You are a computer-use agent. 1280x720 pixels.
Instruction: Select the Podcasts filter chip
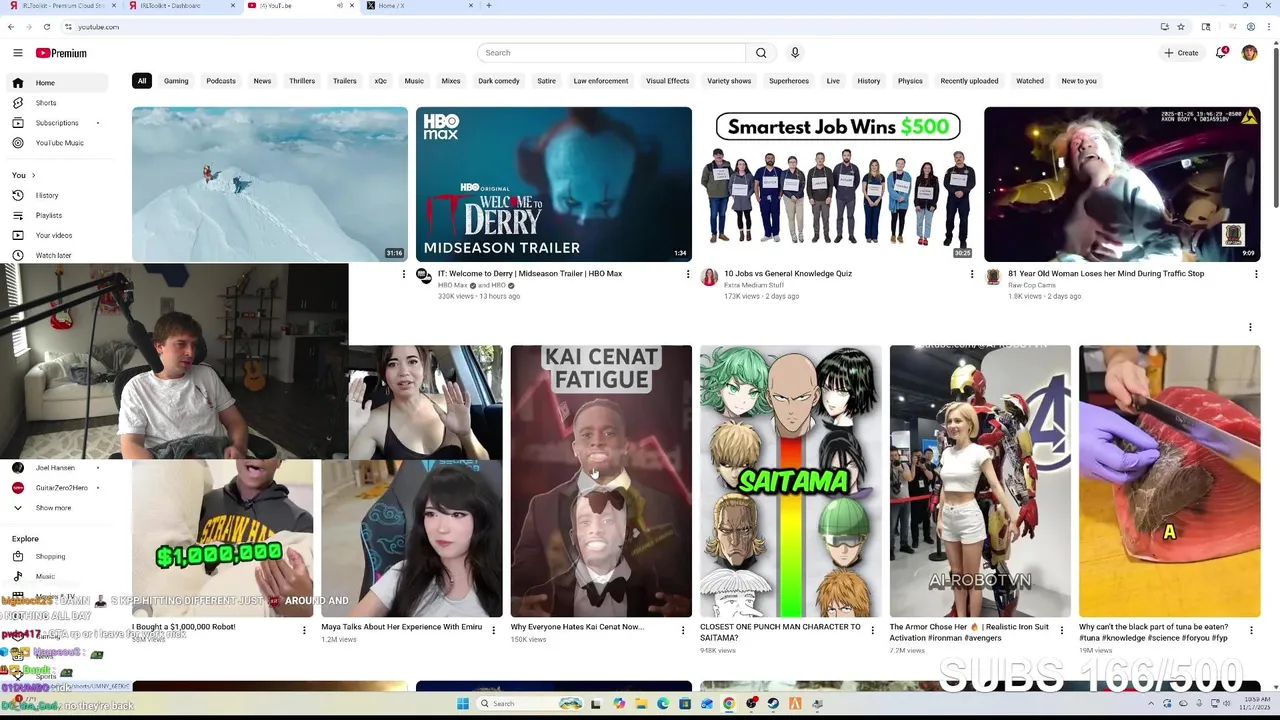tap(221, 81)
